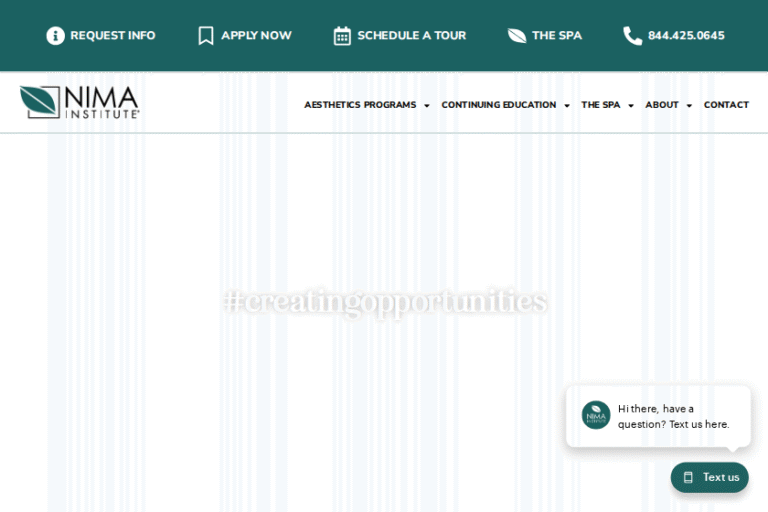Viewport: 768px width, 512px height.
Task: Click the NIMA avatar in chat bubble
Action: point(596,415)
